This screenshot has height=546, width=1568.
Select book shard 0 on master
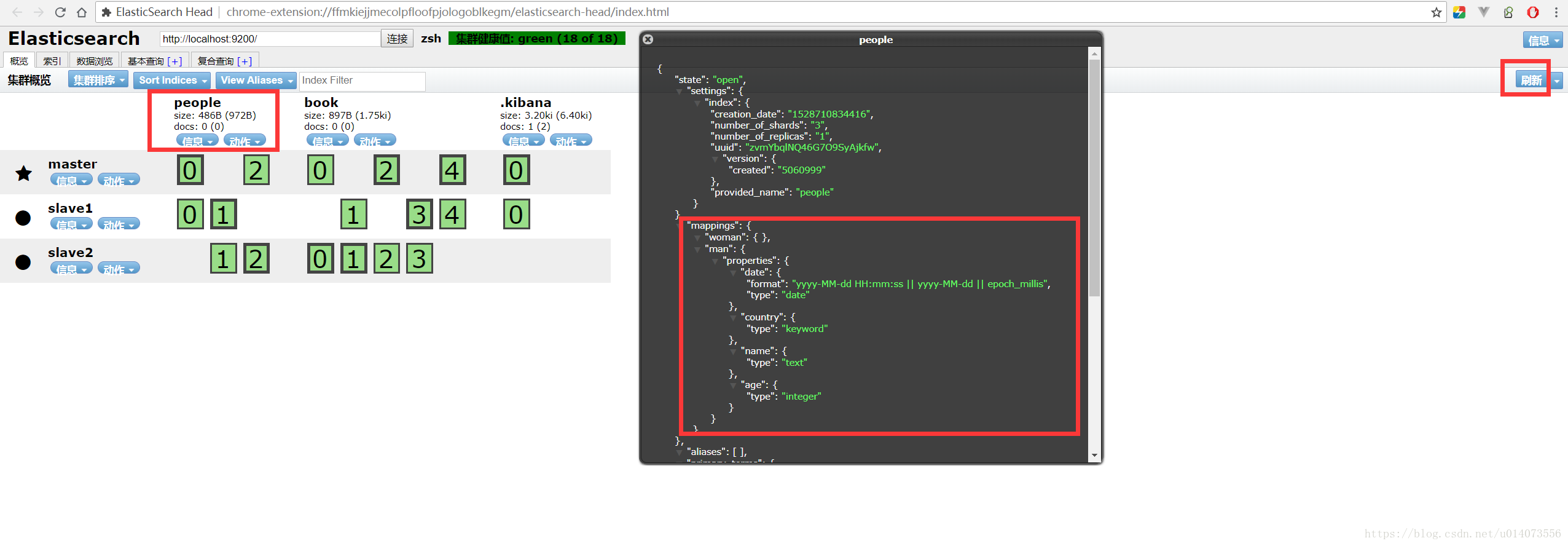click(x=321, y=170)
